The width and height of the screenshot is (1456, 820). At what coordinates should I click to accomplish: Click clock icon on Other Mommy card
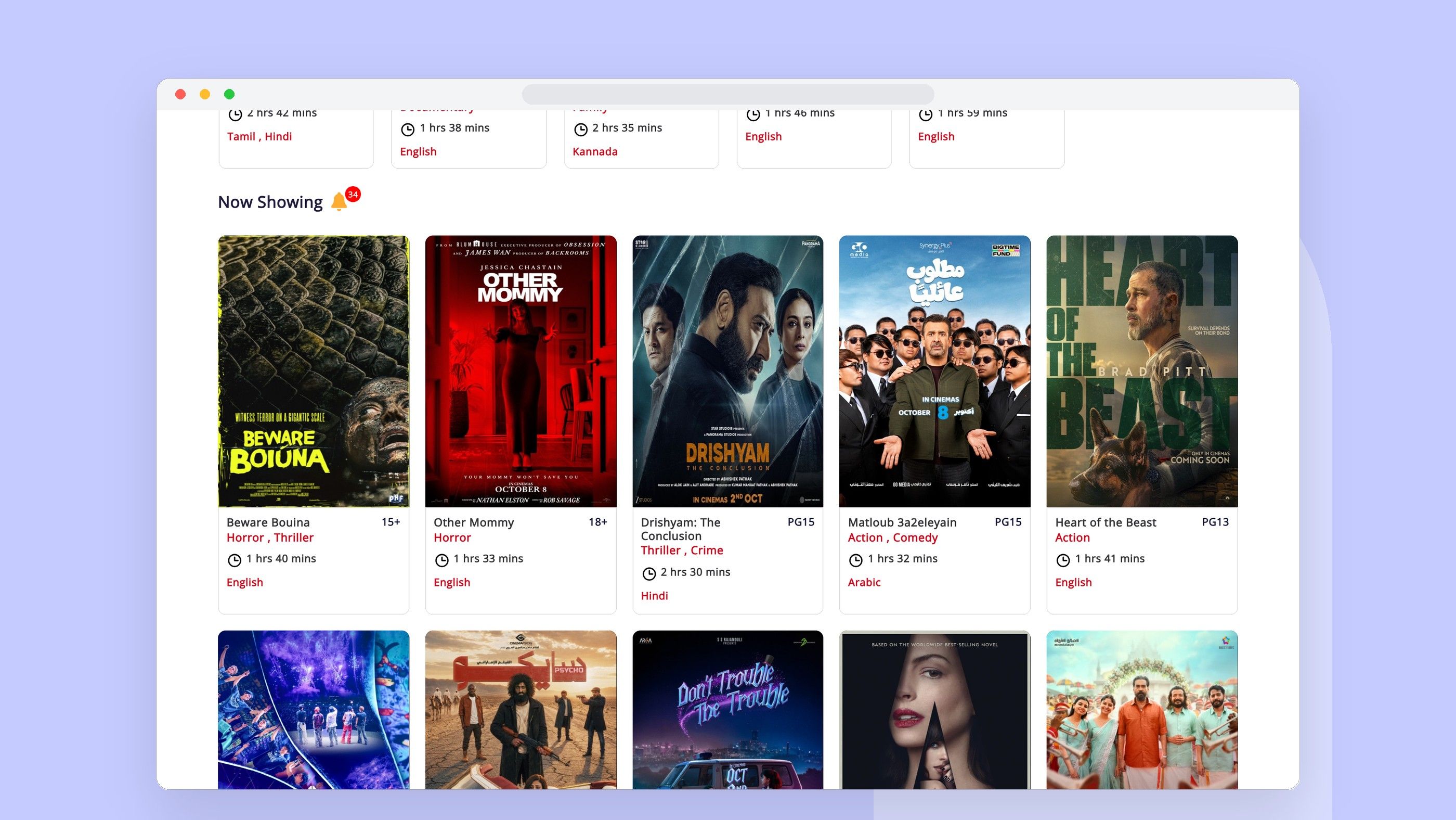pyautogui.click(x=441, y=560)
